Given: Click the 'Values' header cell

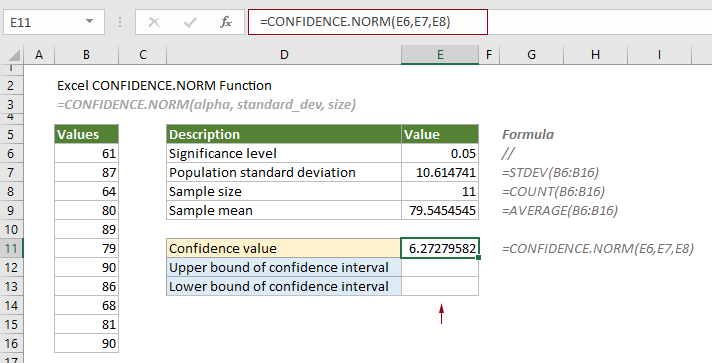Looking at the screenshot, I should (x=86, y=134).
